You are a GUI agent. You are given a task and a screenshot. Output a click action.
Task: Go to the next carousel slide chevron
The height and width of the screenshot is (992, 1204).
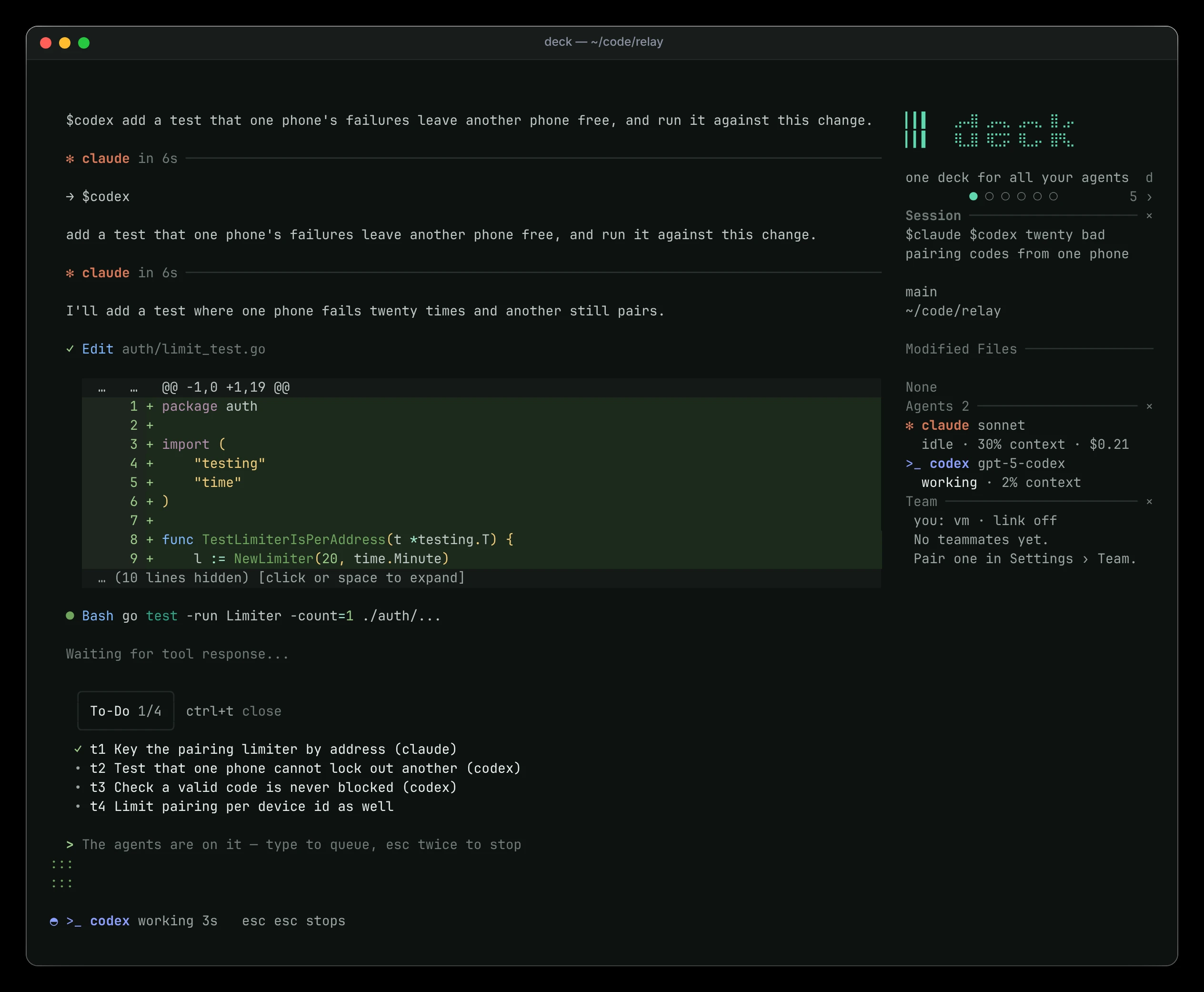coord(1149,197)
